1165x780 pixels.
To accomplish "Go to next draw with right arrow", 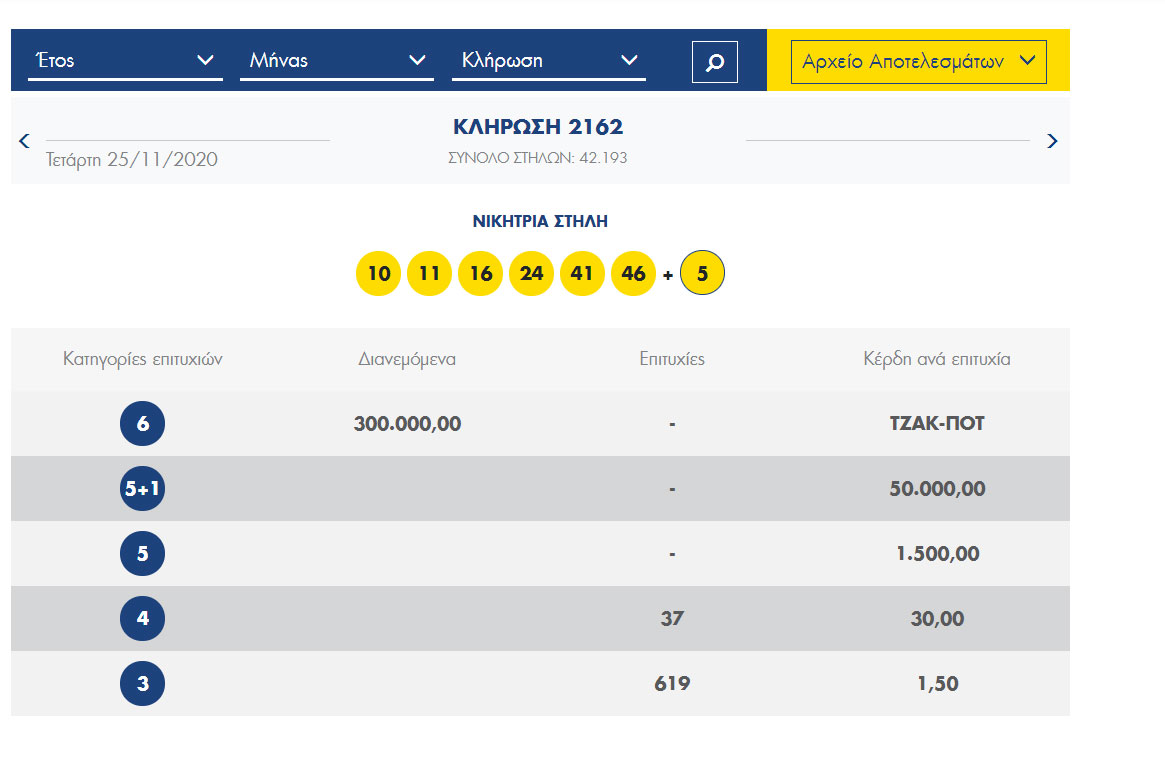I will coord(1052,141).
